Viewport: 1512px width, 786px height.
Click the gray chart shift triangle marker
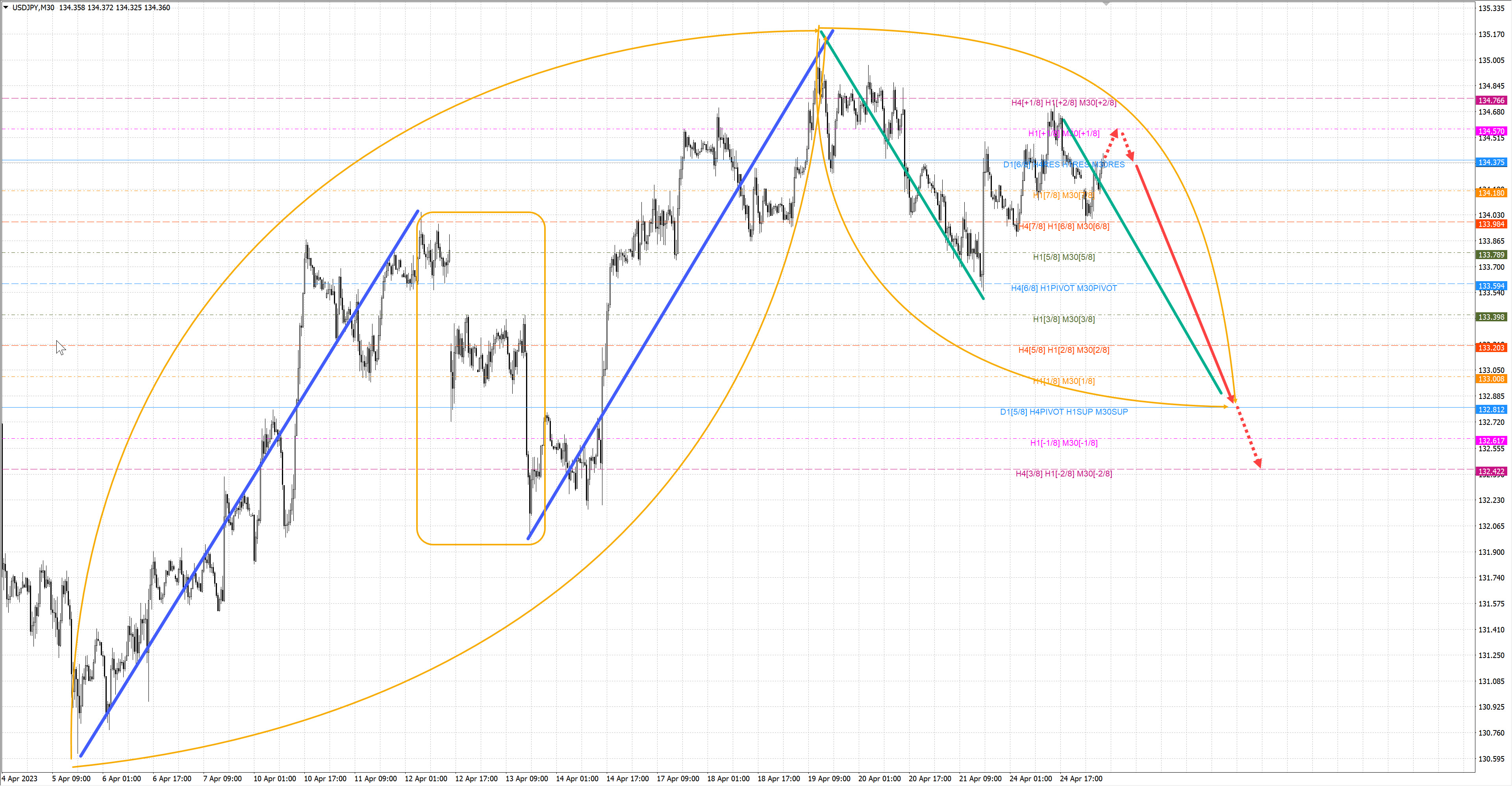1106,4
